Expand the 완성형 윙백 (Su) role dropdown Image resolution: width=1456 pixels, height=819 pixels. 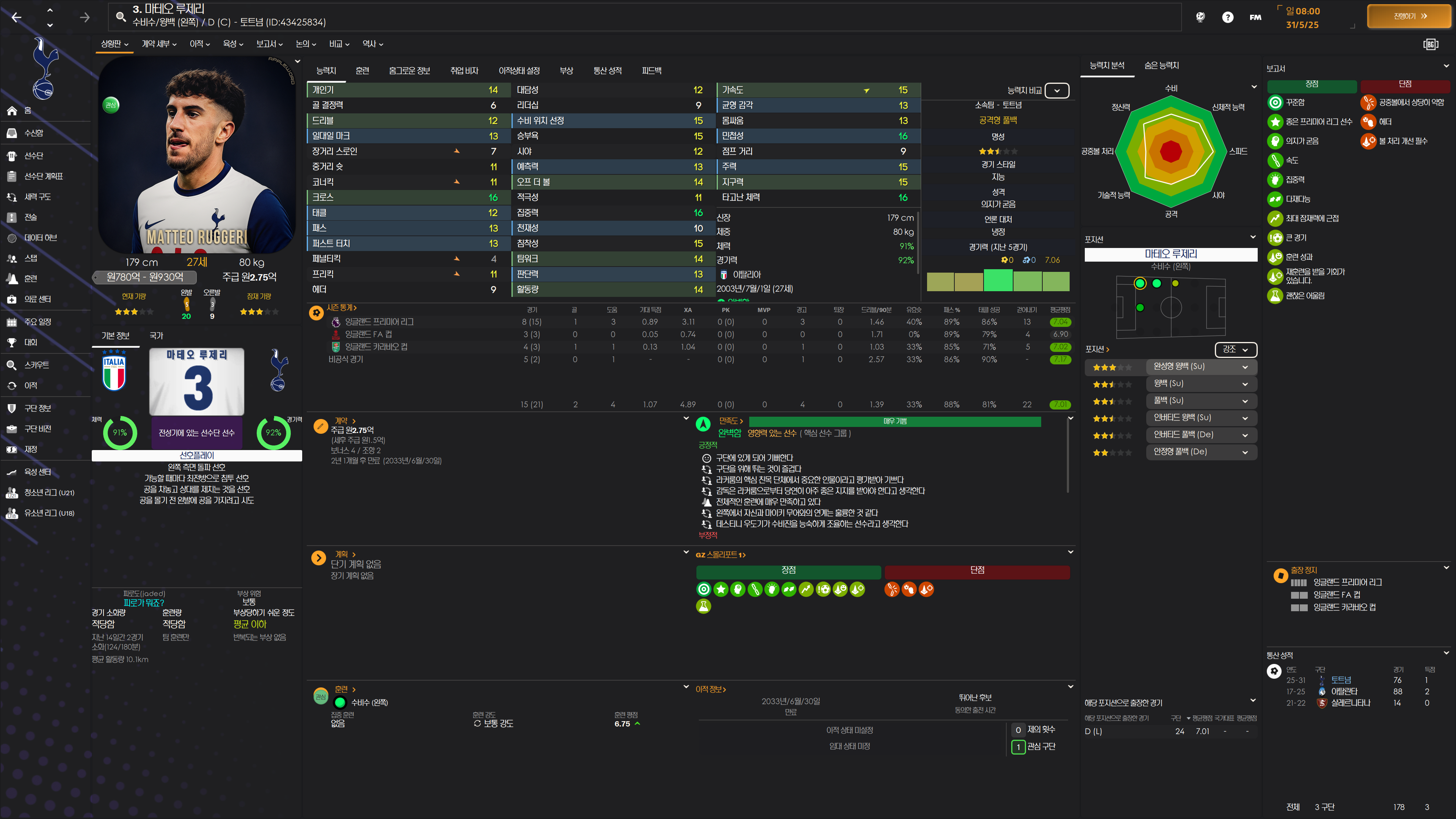1244,367
